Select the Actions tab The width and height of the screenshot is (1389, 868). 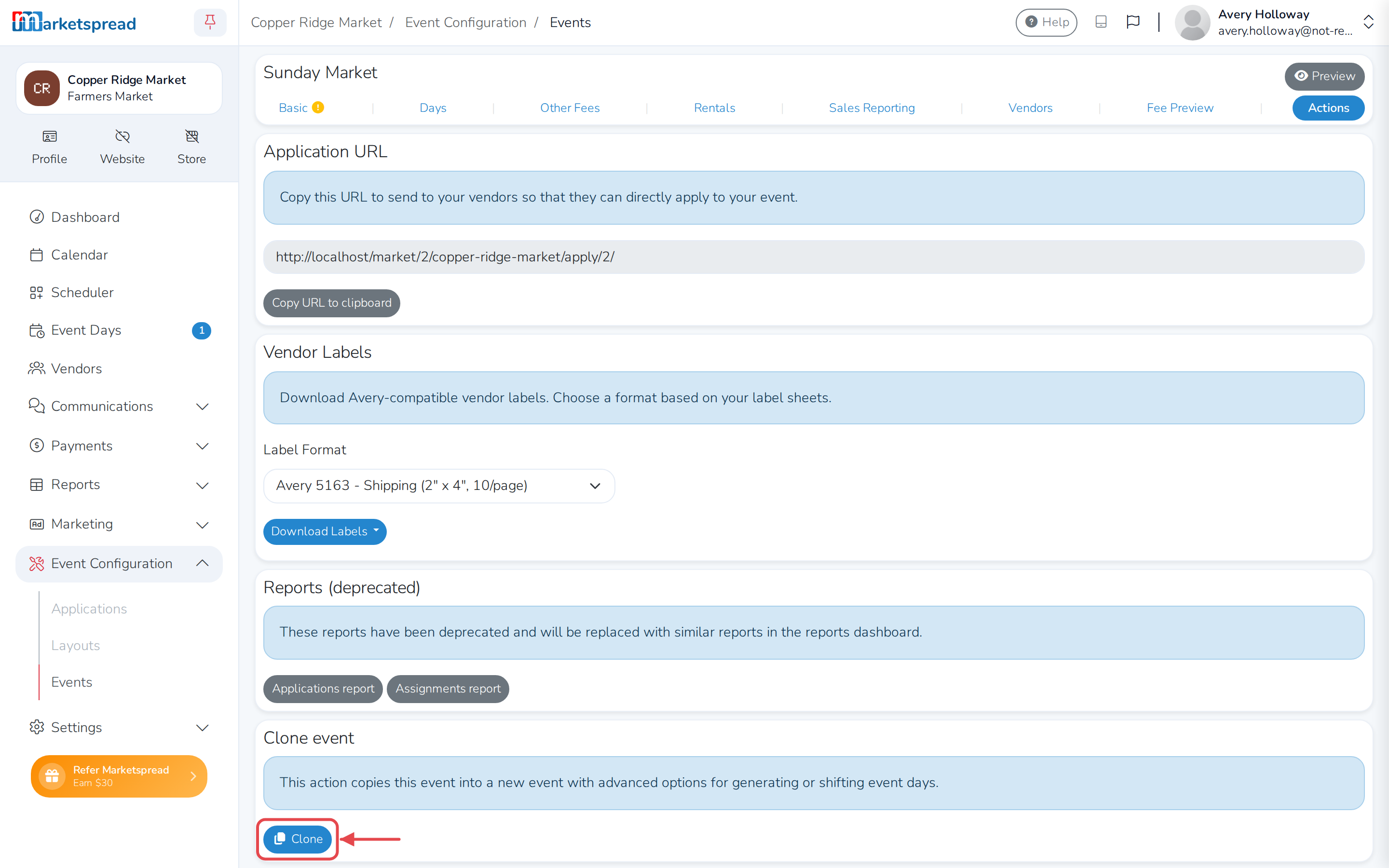click(x=1328, y=108)
